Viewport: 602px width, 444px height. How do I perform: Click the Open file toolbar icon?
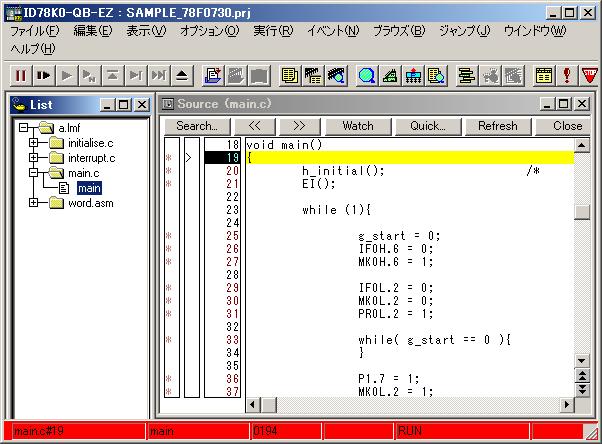(x=212, y=75)
